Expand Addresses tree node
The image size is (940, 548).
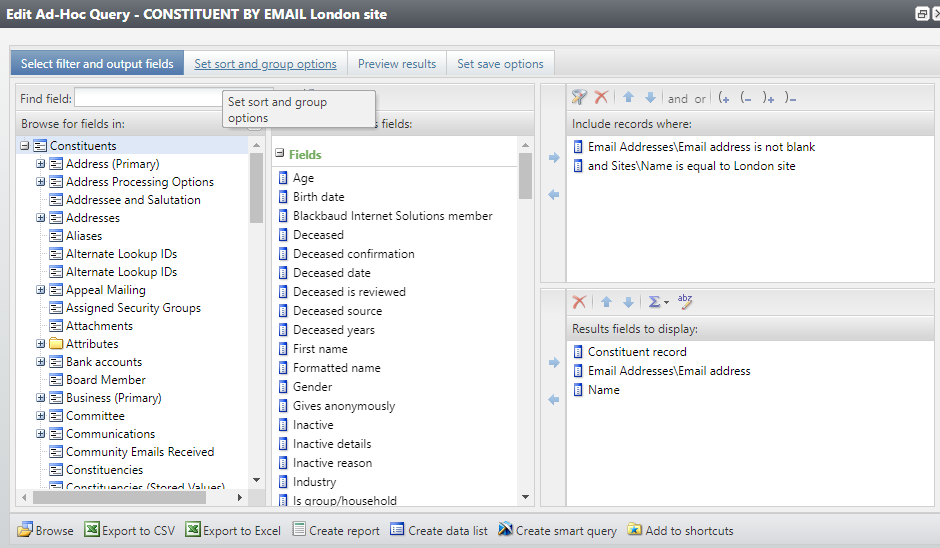40,218
